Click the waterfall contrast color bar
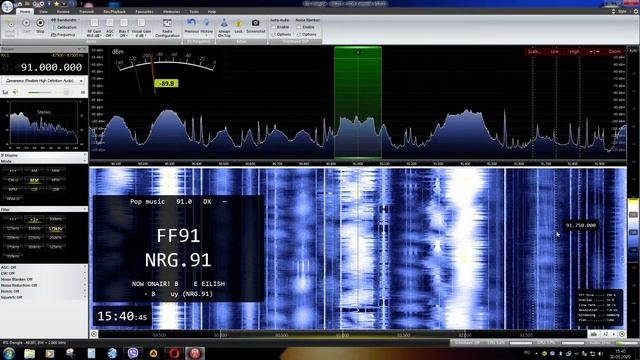The width and height of the screenshot is (640, 360). pos(633,231)
